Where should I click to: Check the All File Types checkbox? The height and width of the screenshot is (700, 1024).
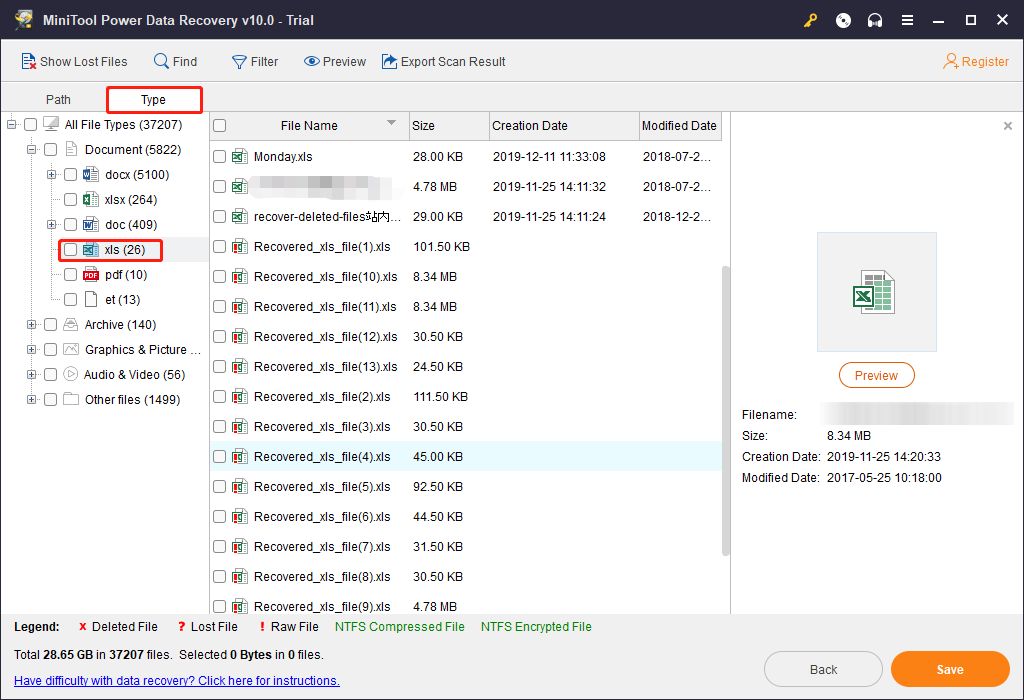coord(31,124)
